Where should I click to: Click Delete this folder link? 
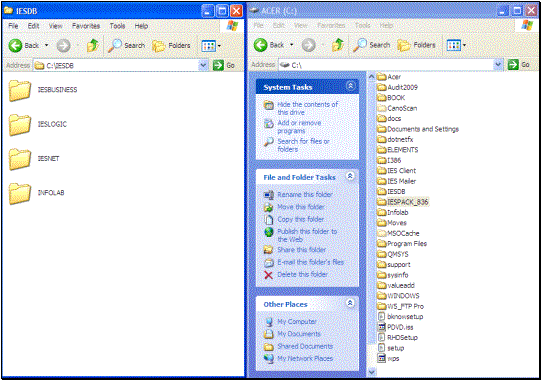click(303, 275)
